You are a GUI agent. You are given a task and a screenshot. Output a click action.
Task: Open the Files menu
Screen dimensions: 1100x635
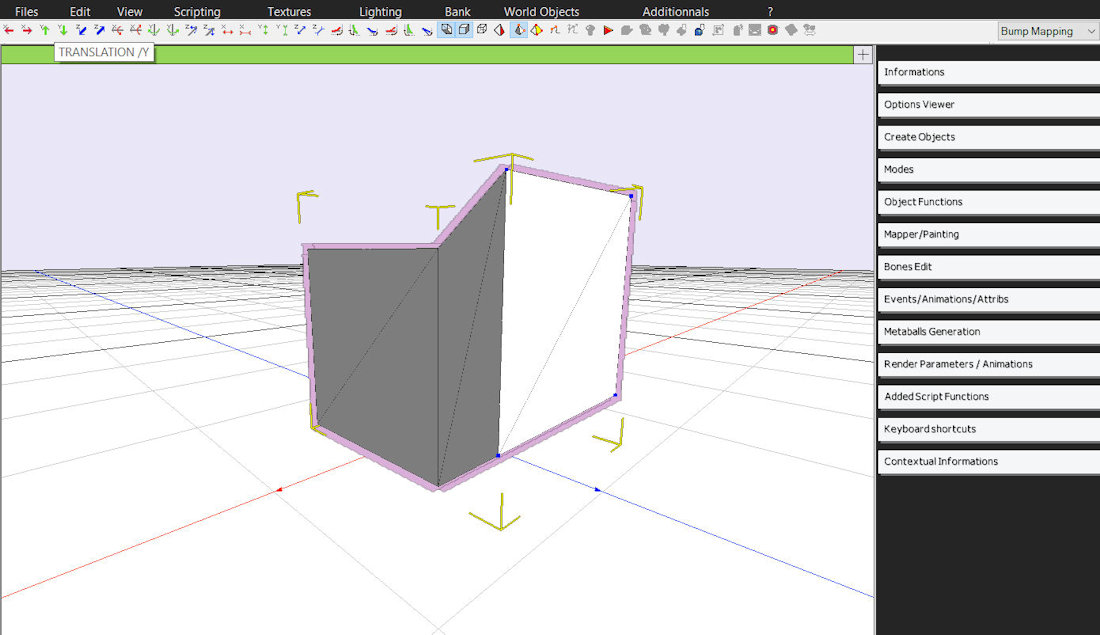[27, 11]
